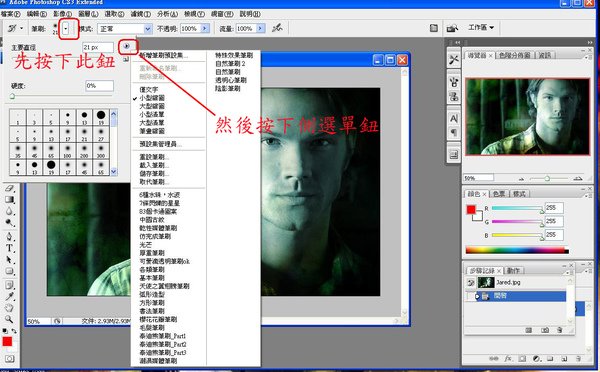600x372 pixels.
Task: Choose 儲存筆刷 menu entry
Action: tap(154, 174)
